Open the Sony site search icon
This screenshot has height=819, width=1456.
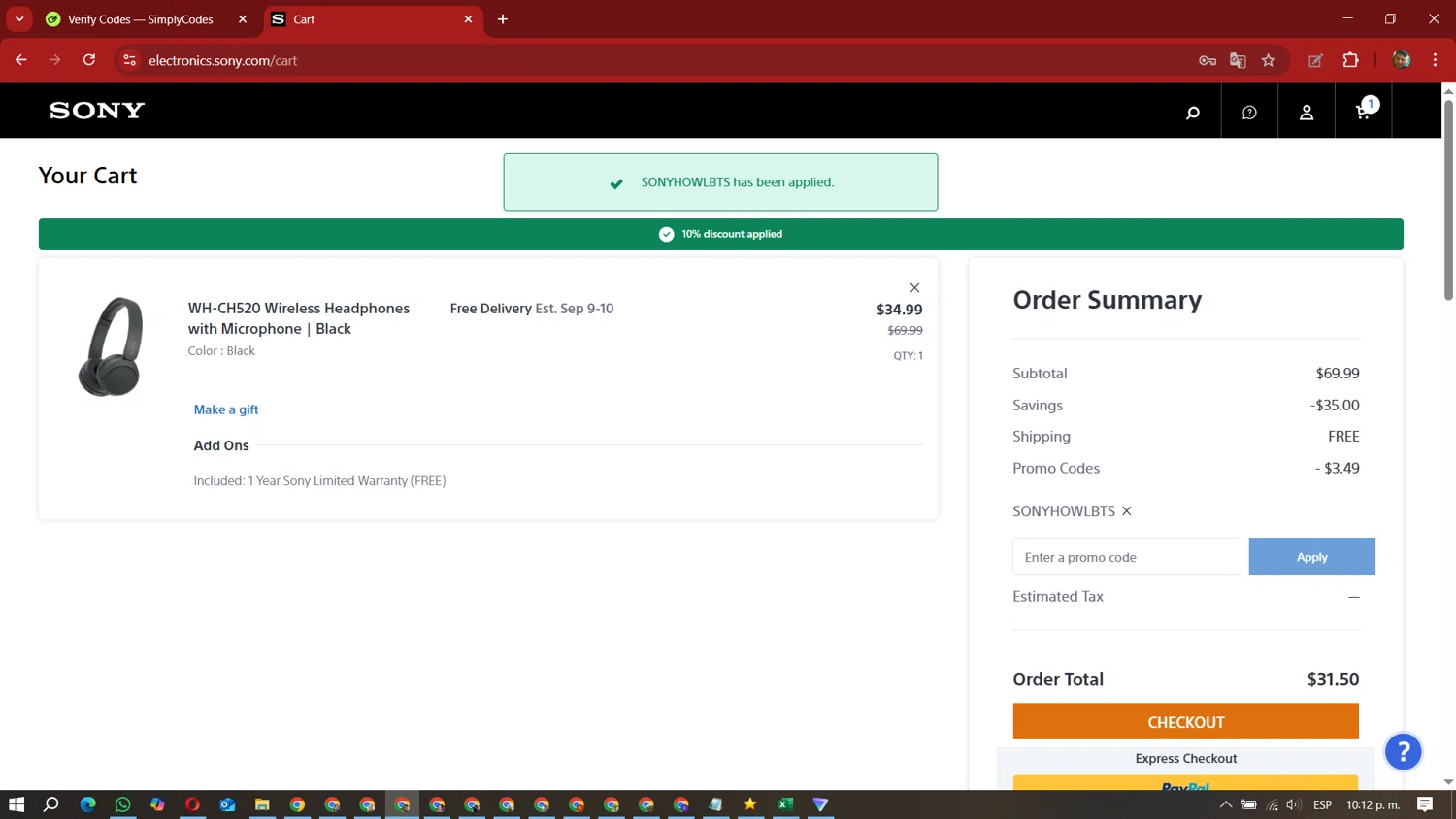click(1192, 112)
